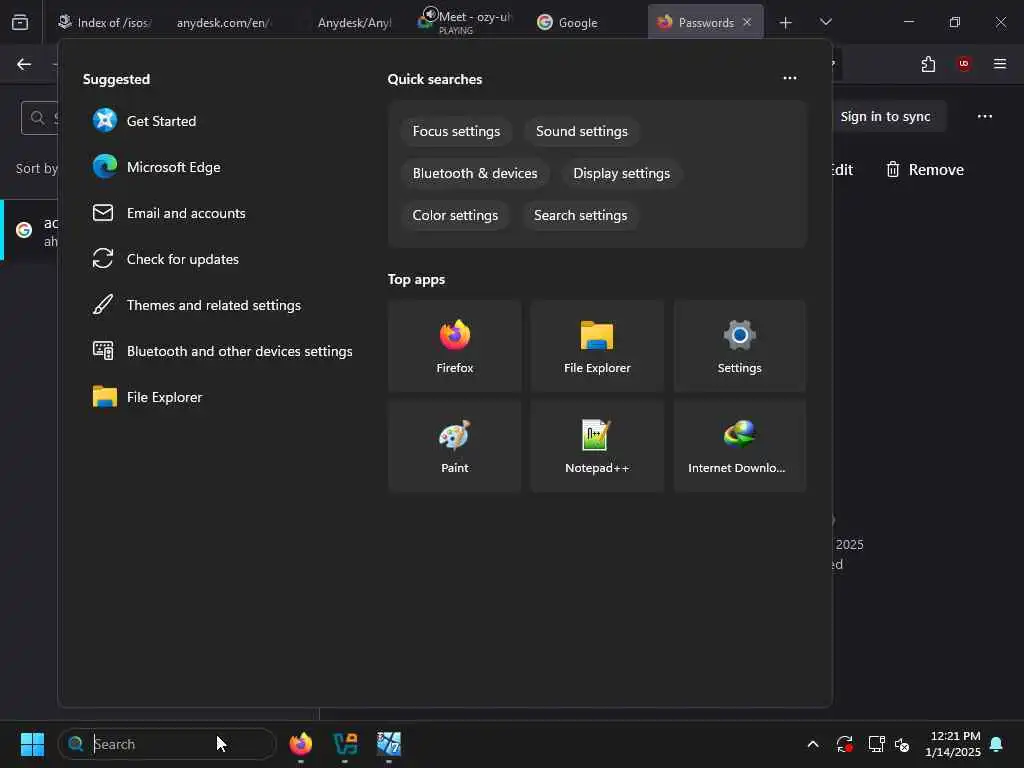Click the Focus settings quick search
Image resolution: width=1024 pixels, height=768 pixels.
coord(456,131)
